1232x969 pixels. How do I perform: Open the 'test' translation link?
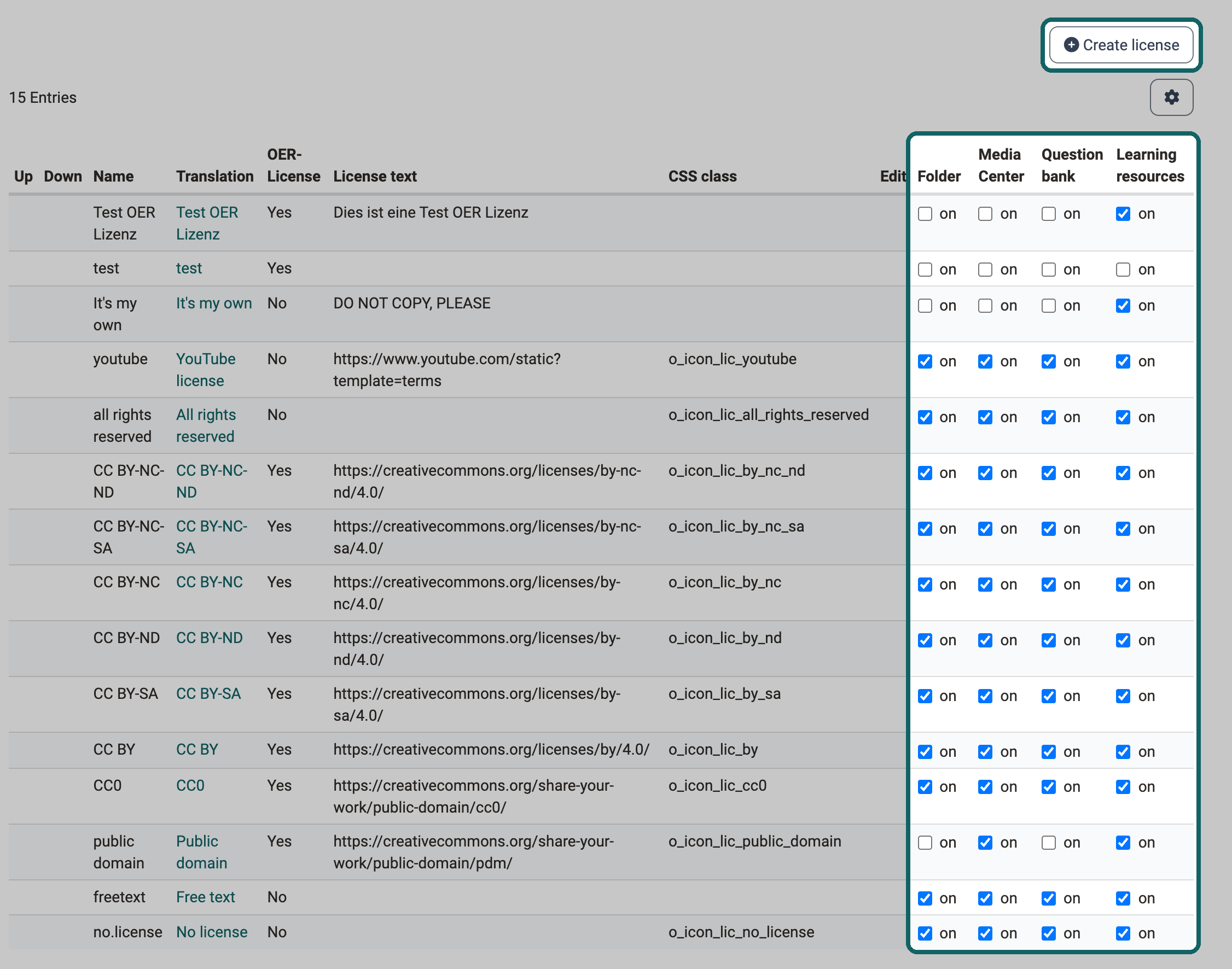(189, 268)
